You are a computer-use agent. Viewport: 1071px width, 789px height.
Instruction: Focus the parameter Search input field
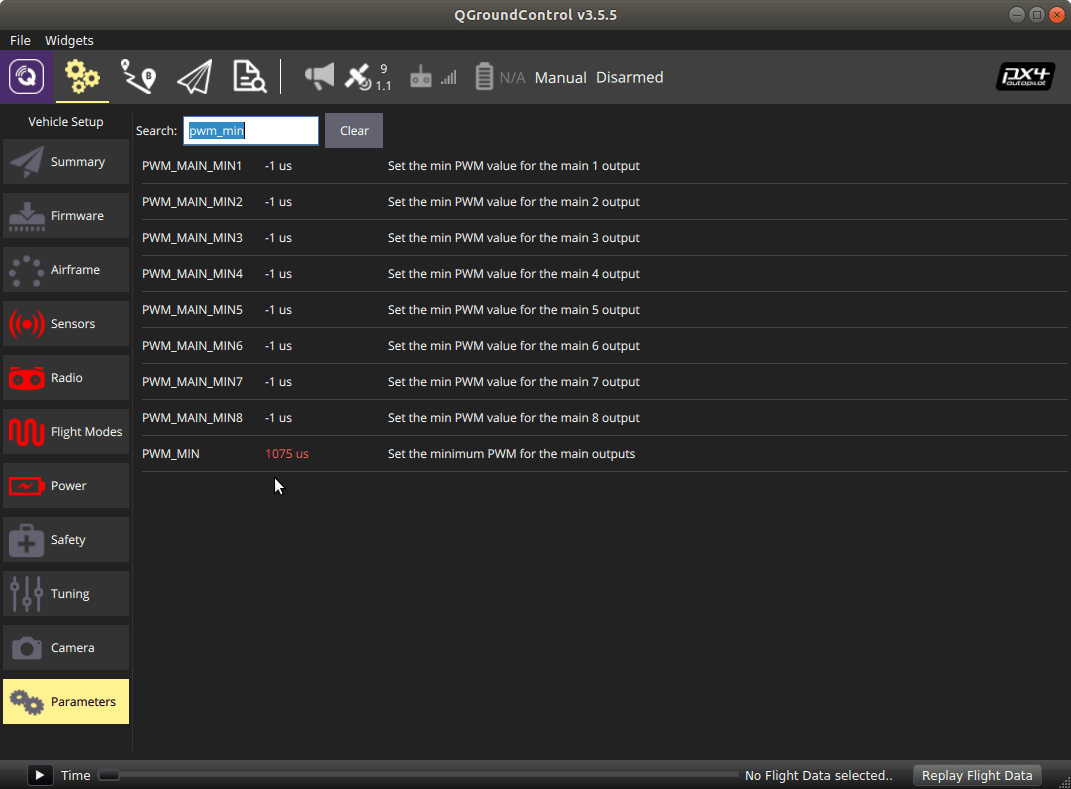251,130
